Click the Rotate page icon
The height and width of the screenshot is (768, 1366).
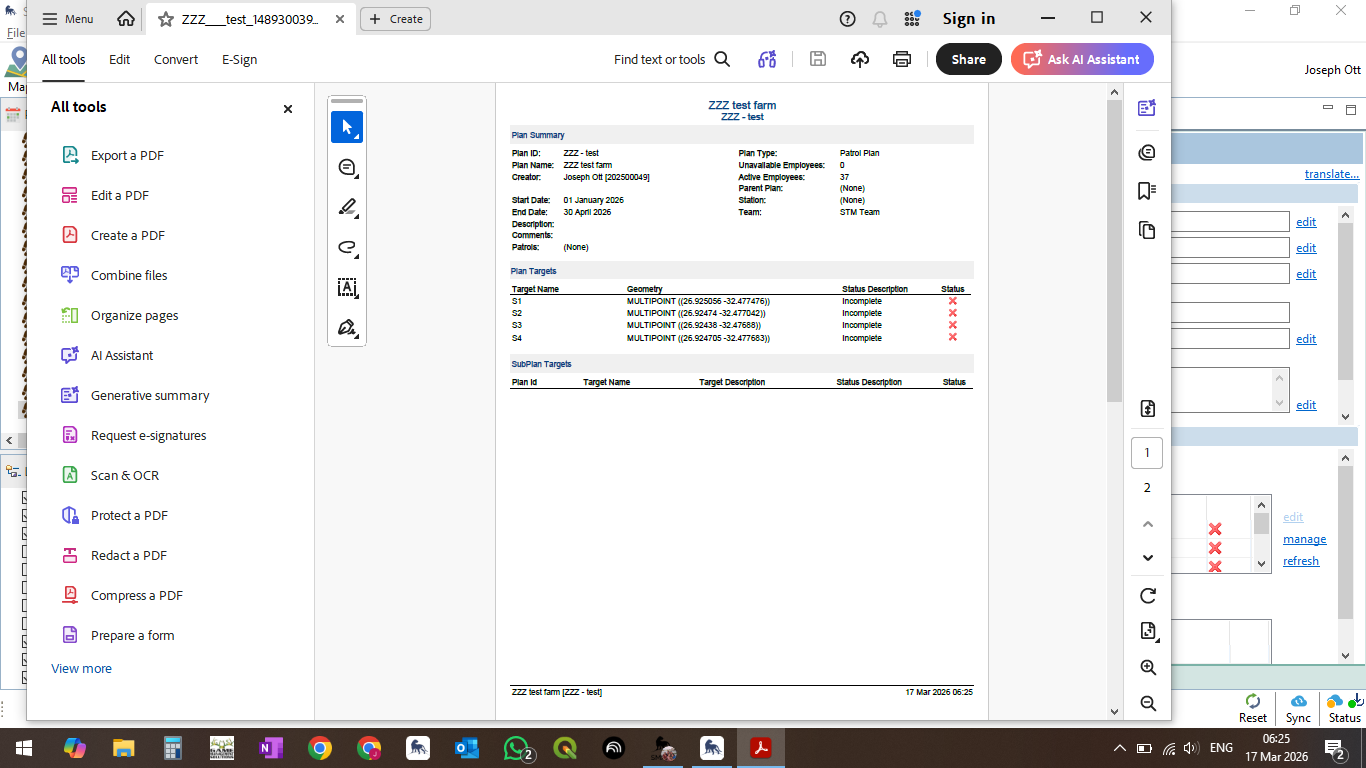(x=1147, y=596)
